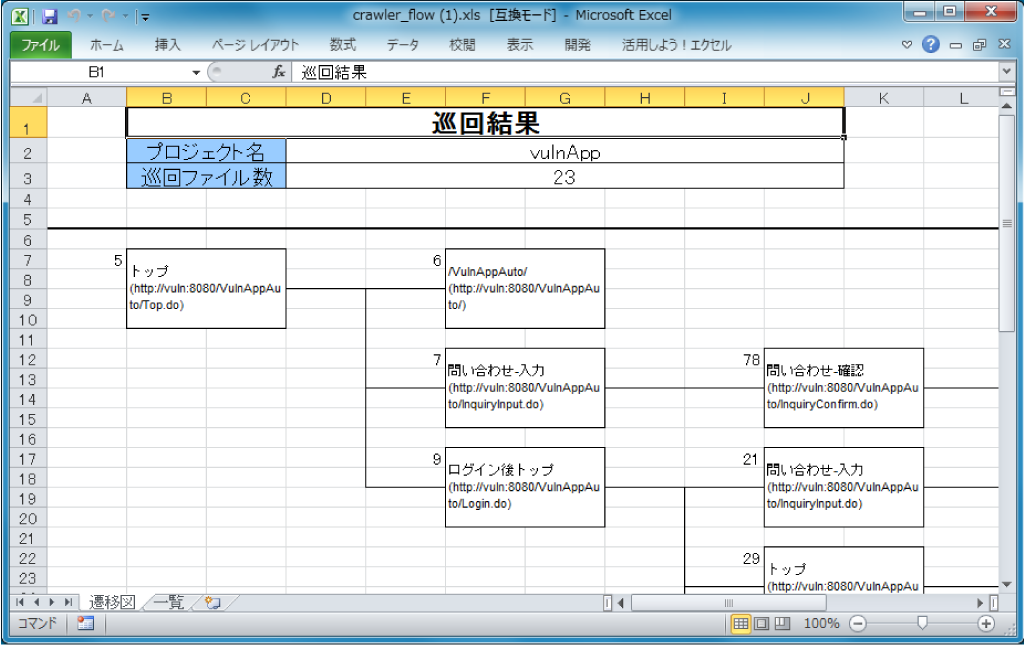Switch to the 数式 ribbon tab

point(342,45)
